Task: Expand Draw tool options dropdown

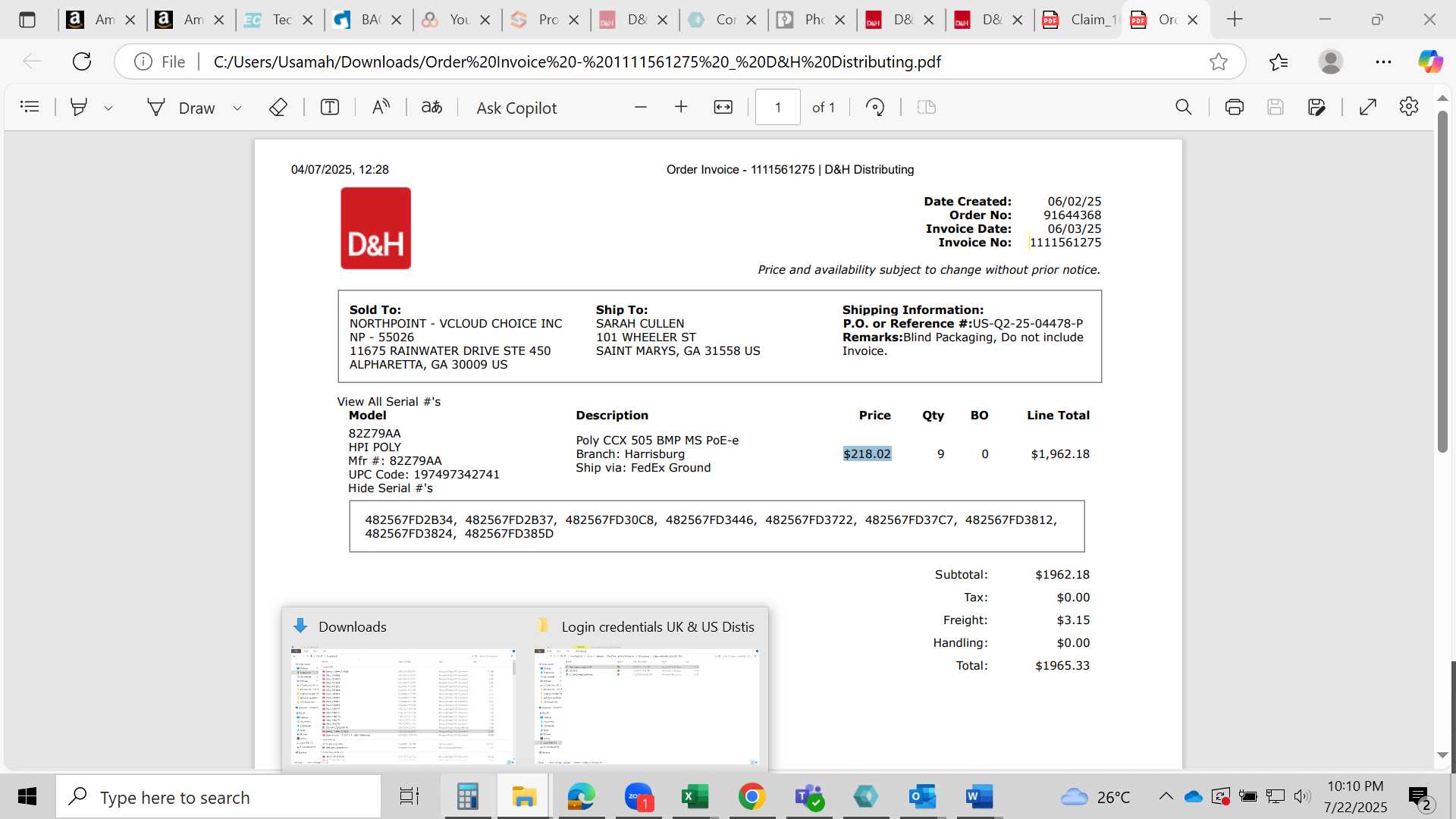Action: coord(237,108)
